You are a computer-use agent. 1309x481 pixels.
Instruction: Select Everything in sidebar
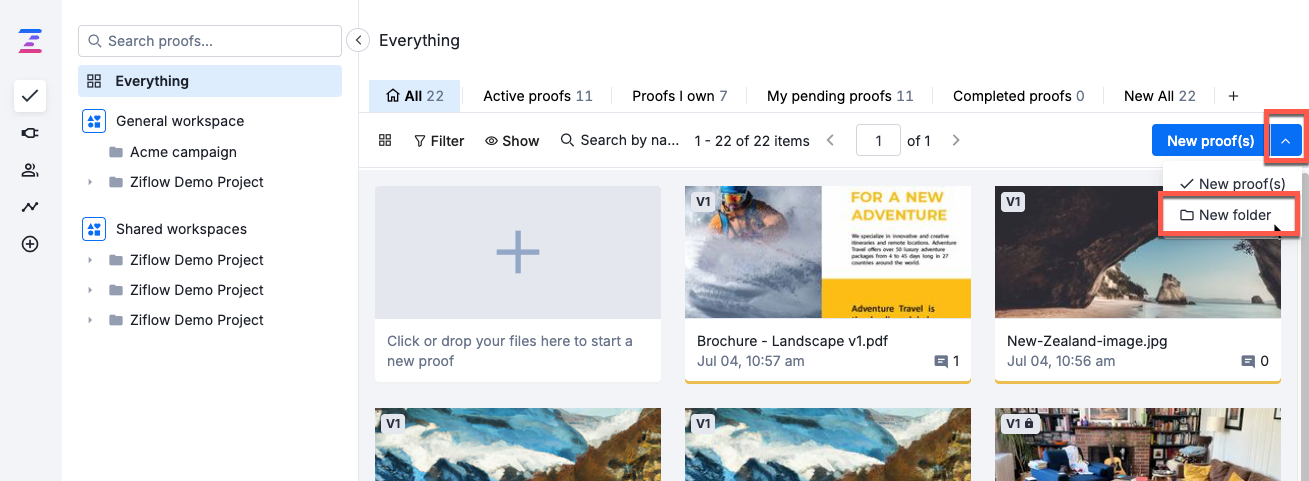pyautogui.click(x=210, y=81)
